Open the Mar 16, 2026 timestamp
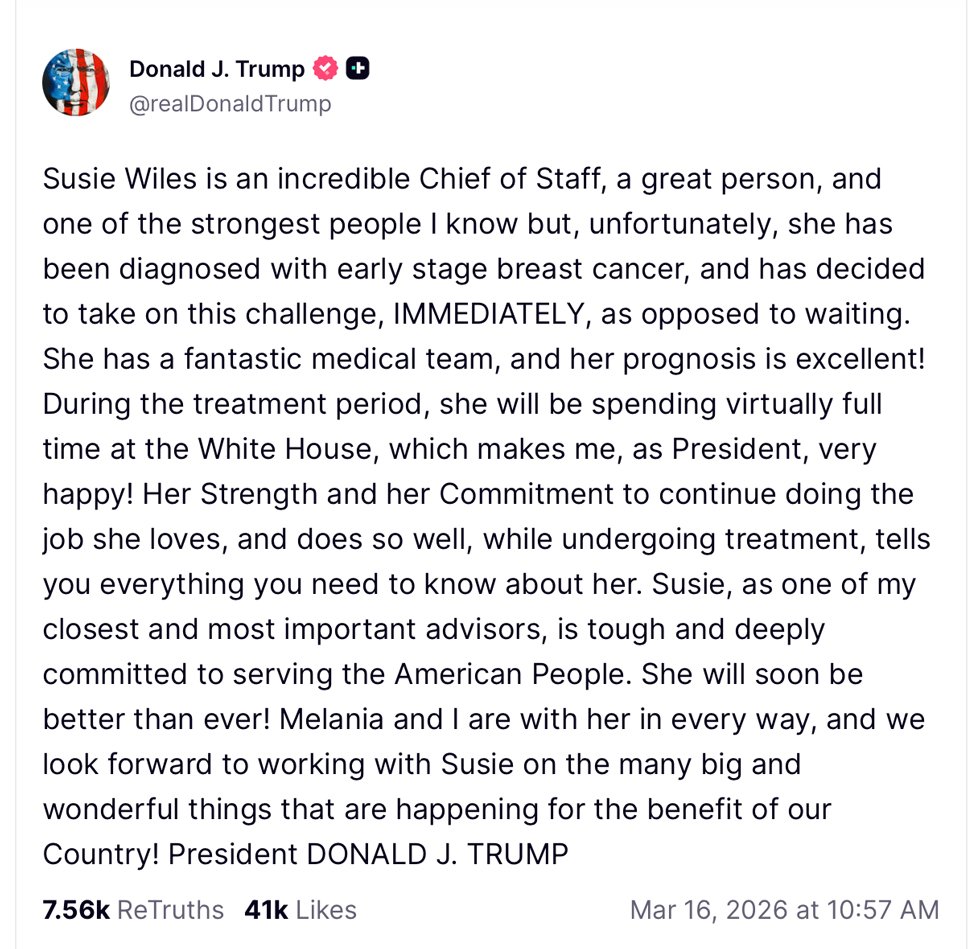 click(x=784, y=910)
